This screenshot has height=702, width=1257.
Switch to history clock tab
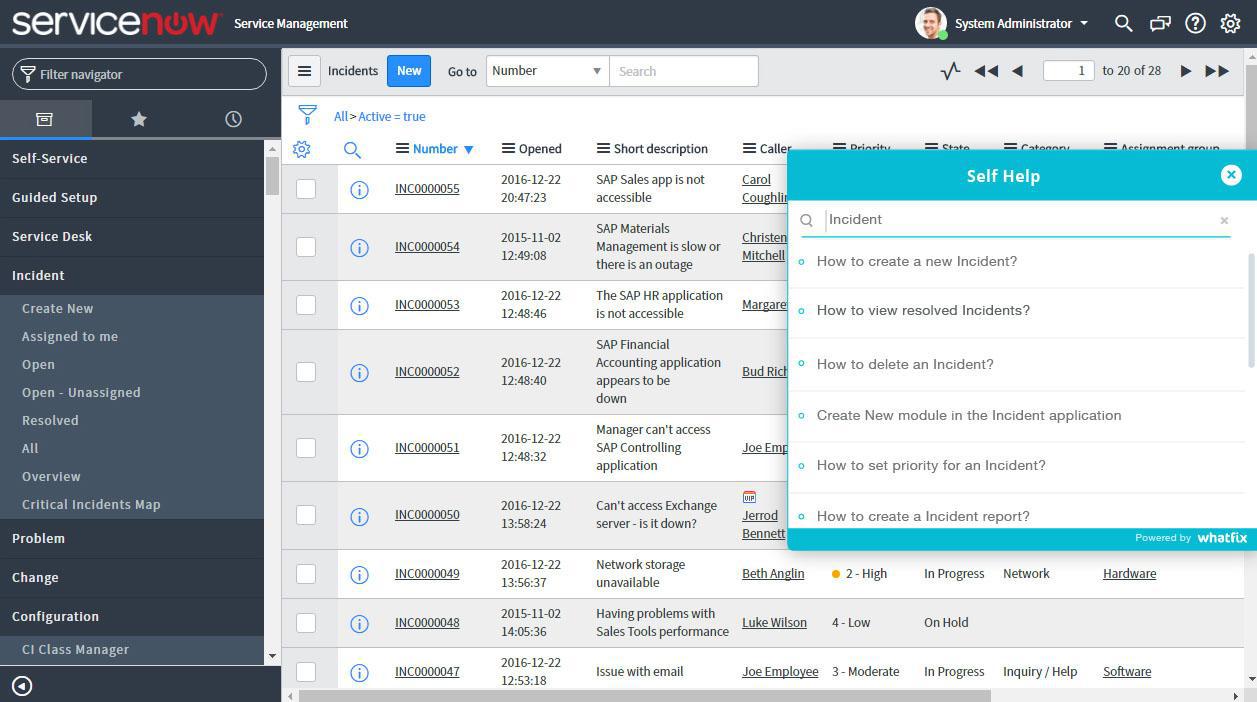coord(233,119)
